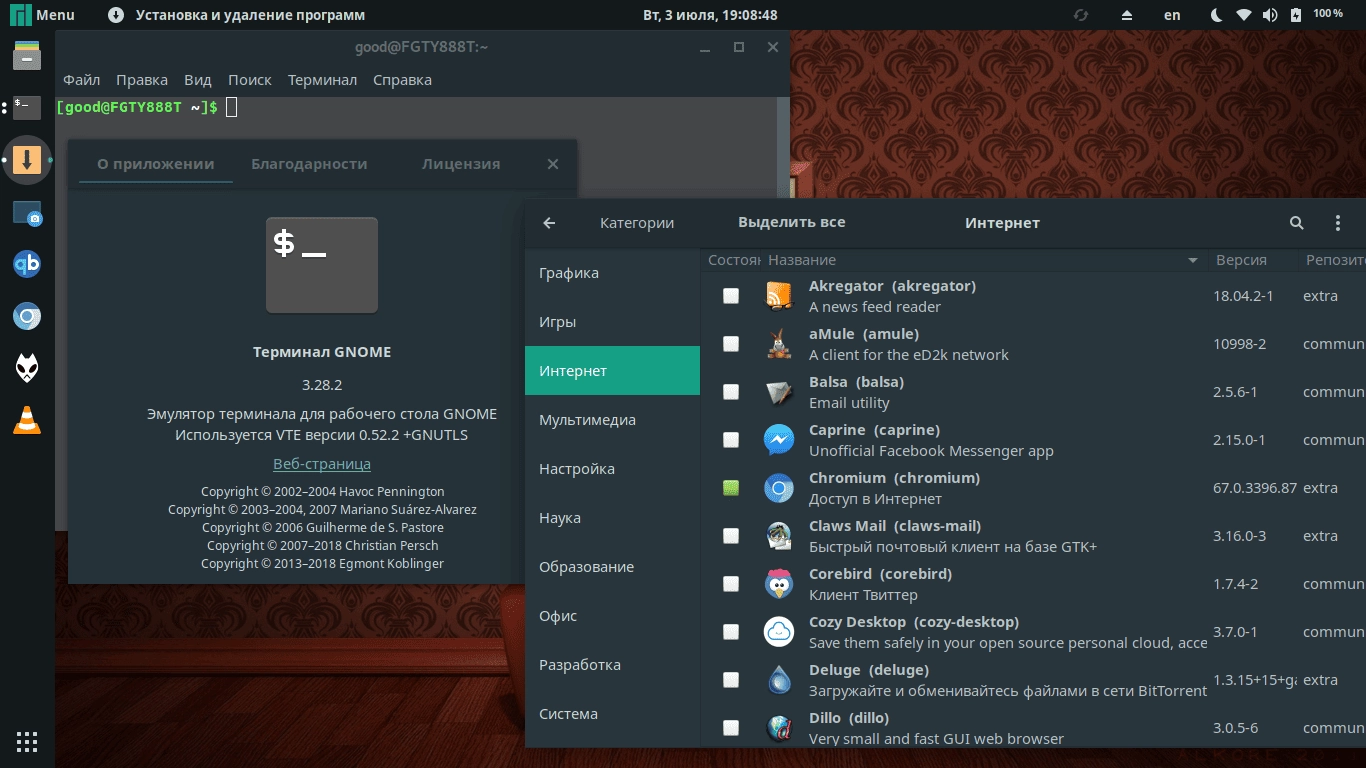
Task: Check the Cozy Desktop package checkbox
Action: (731, 632)
